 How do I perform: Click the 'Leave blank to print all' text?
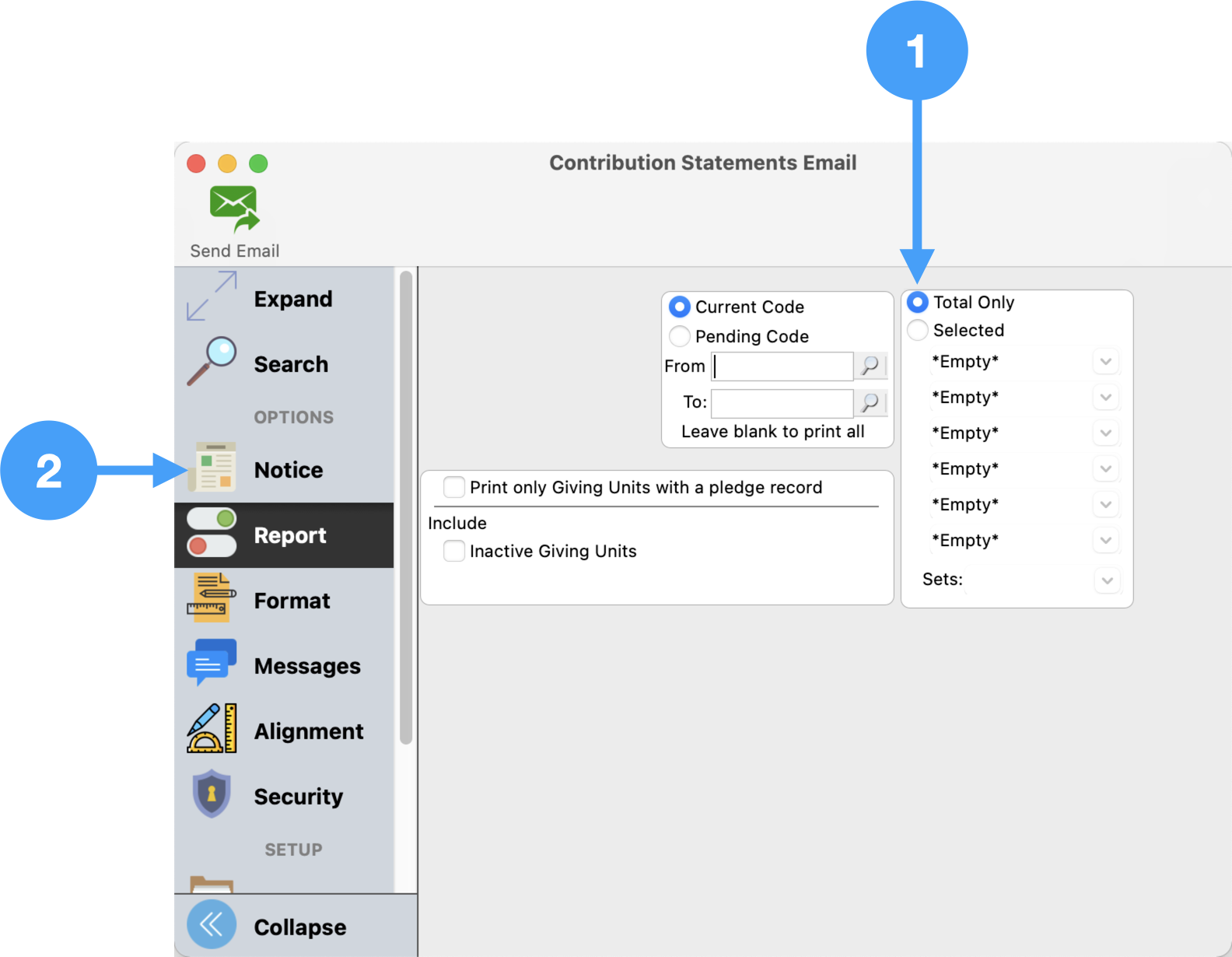click(773, 432)
